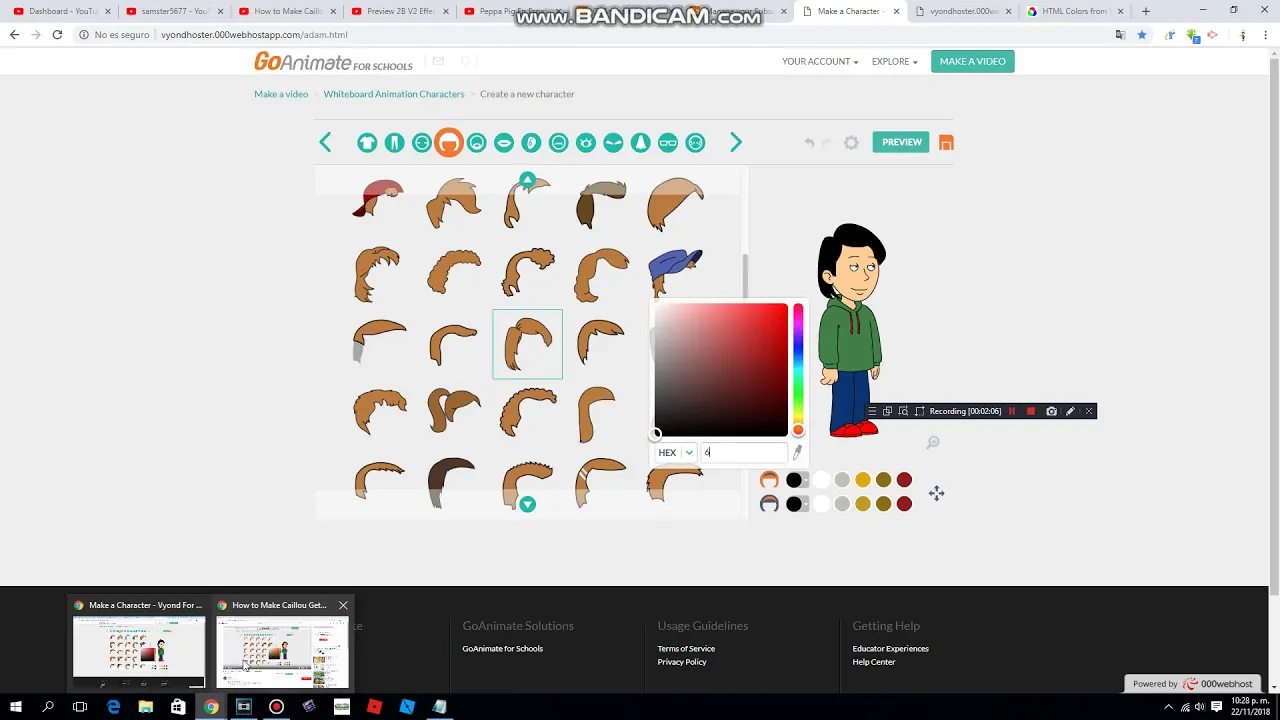Pause the Bandicam recording
Screen dimensions: 1280x720
[1012, 411]
